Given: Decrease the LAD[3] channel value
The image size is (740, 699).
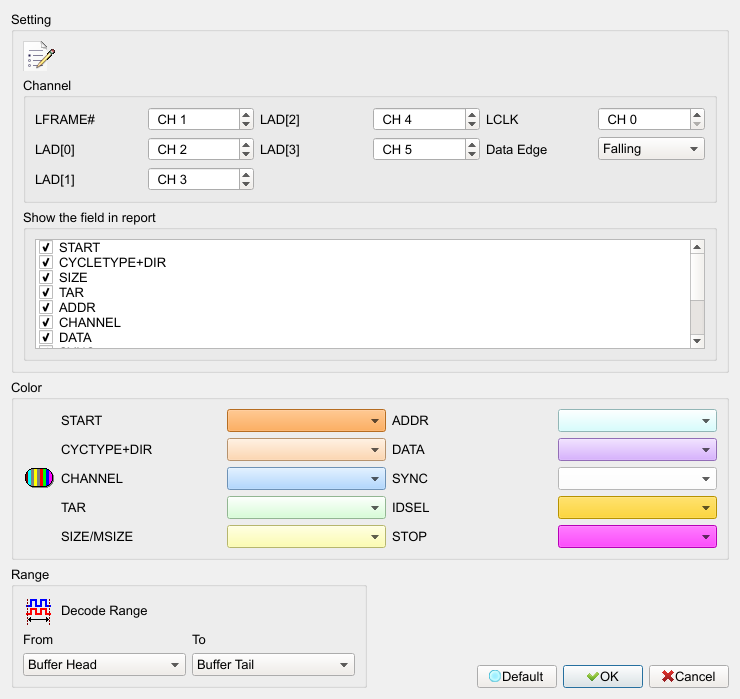Looking at the screenshot, I should 471,154.
